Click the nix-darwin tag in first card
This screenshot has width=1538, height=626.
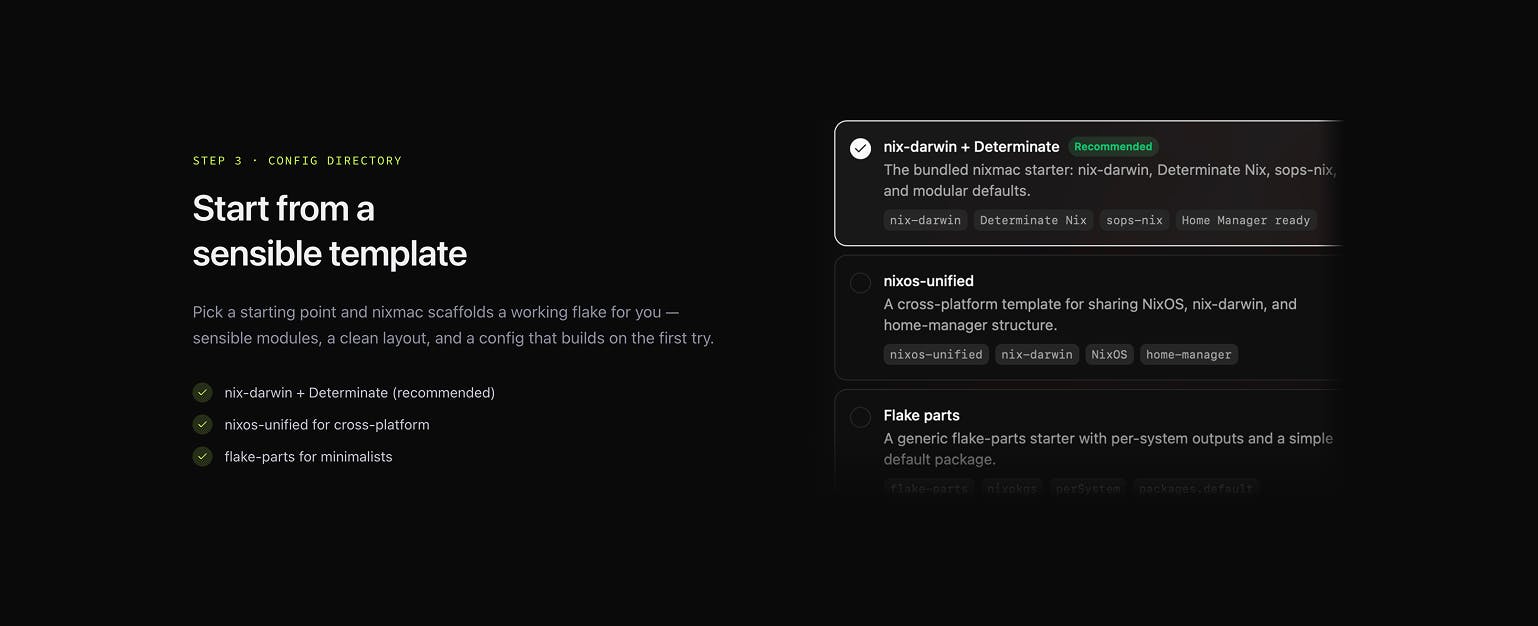tap(925, 220)
